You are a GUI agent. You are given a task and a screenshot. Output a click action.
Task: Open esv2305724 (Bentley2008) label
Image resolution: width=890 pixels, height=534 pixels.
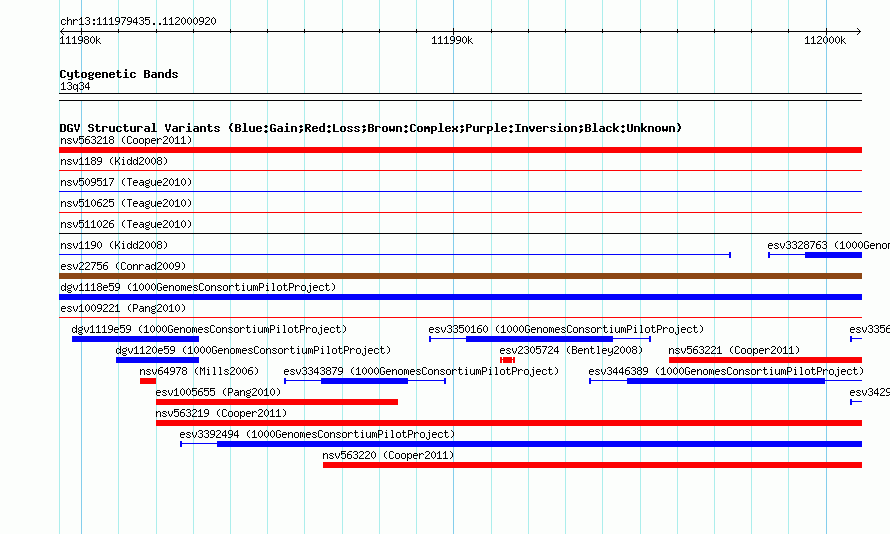[x=571, y=350]
